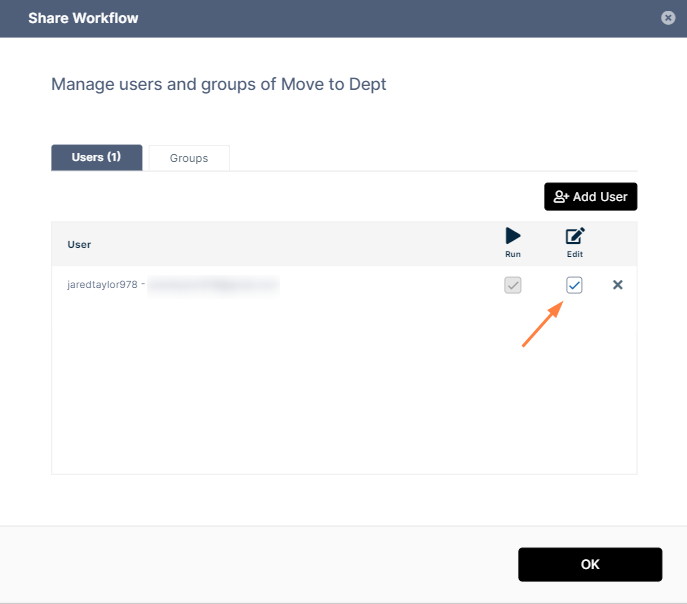Click the Run column label text

click(x=513, y=255)
